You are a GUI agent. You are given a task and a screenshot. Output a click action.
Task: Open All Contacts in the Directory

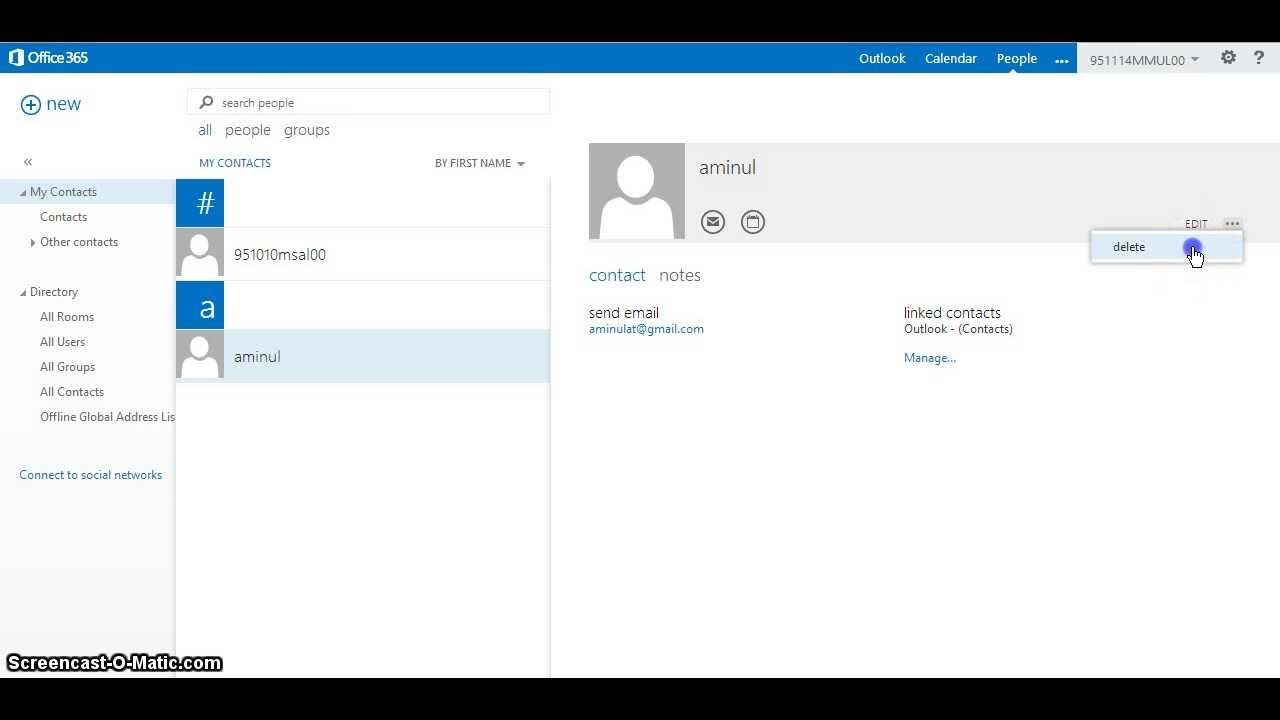tap(72, 392)
